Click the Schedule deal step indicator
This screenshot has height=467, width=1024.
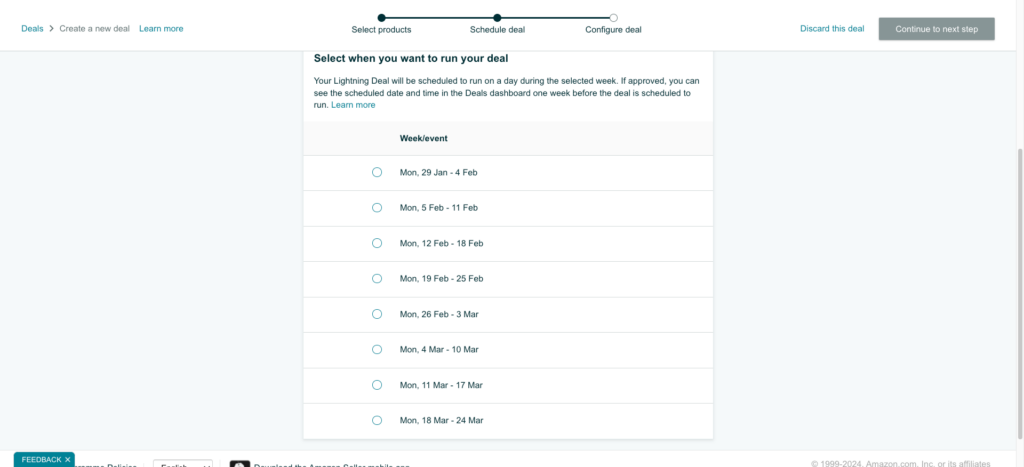[x=497, y=18]
